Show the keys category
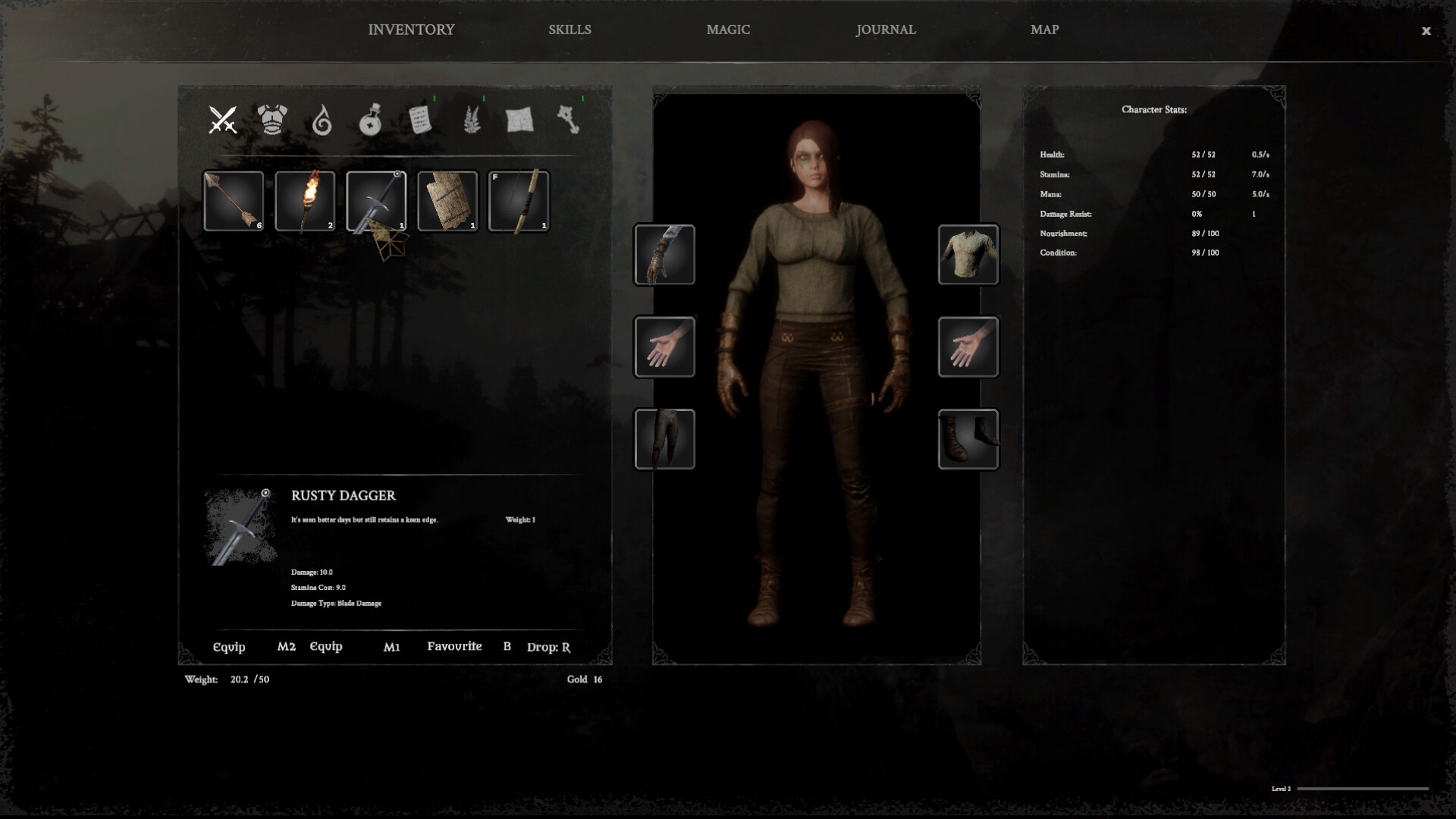Screen dimensions: 1456x819 569,120
